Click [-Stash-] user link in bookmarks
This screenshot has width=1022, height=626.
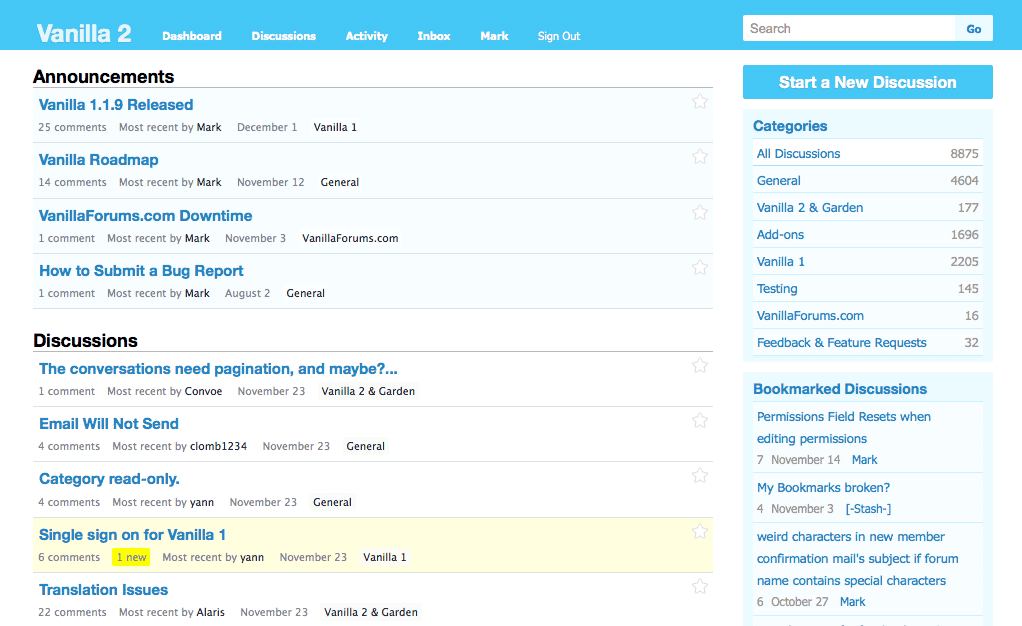tap(868, 509)
